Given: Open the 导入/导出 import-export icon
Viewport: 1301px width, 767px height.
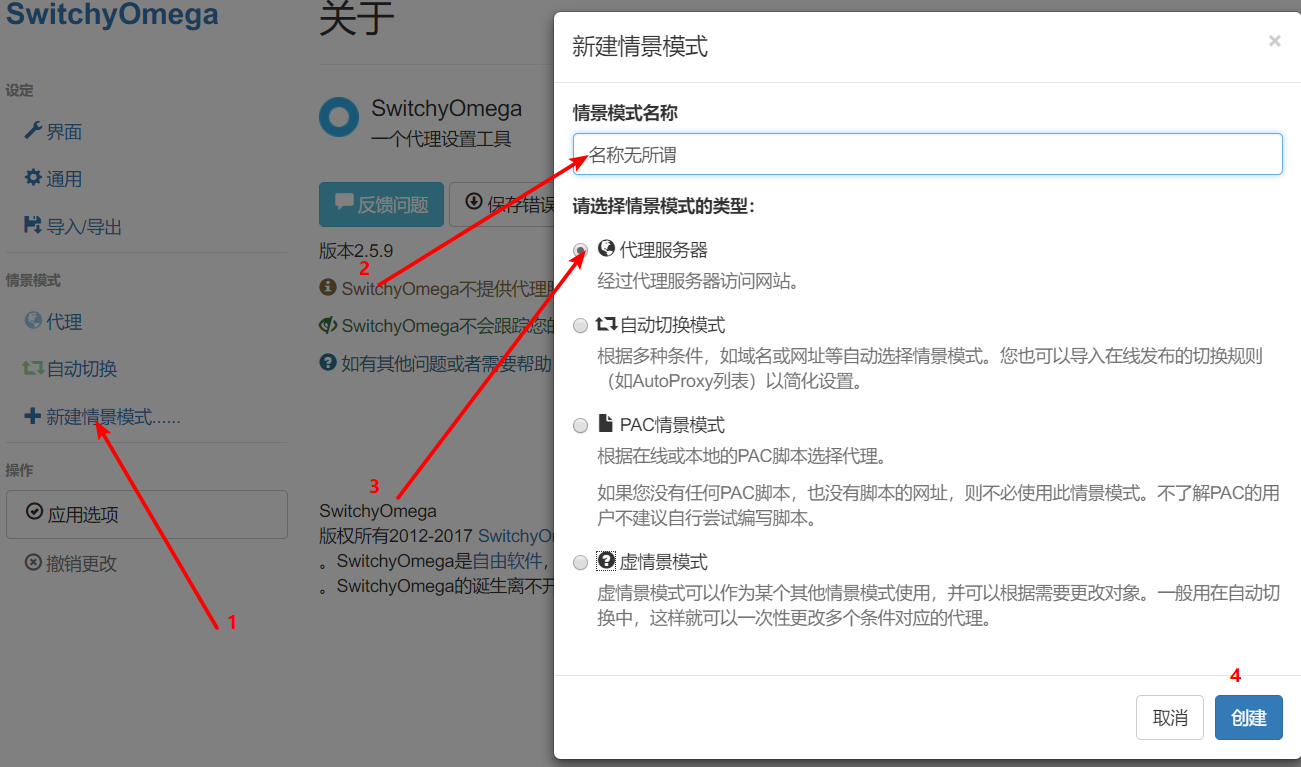Looking at the screenshot, I should point(34,226).
